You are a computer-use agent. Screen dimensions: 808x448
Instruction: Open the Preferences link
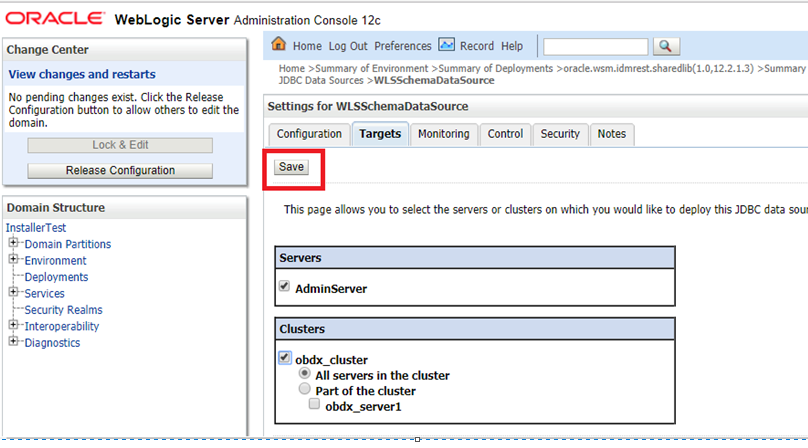(x=402, y=46)
